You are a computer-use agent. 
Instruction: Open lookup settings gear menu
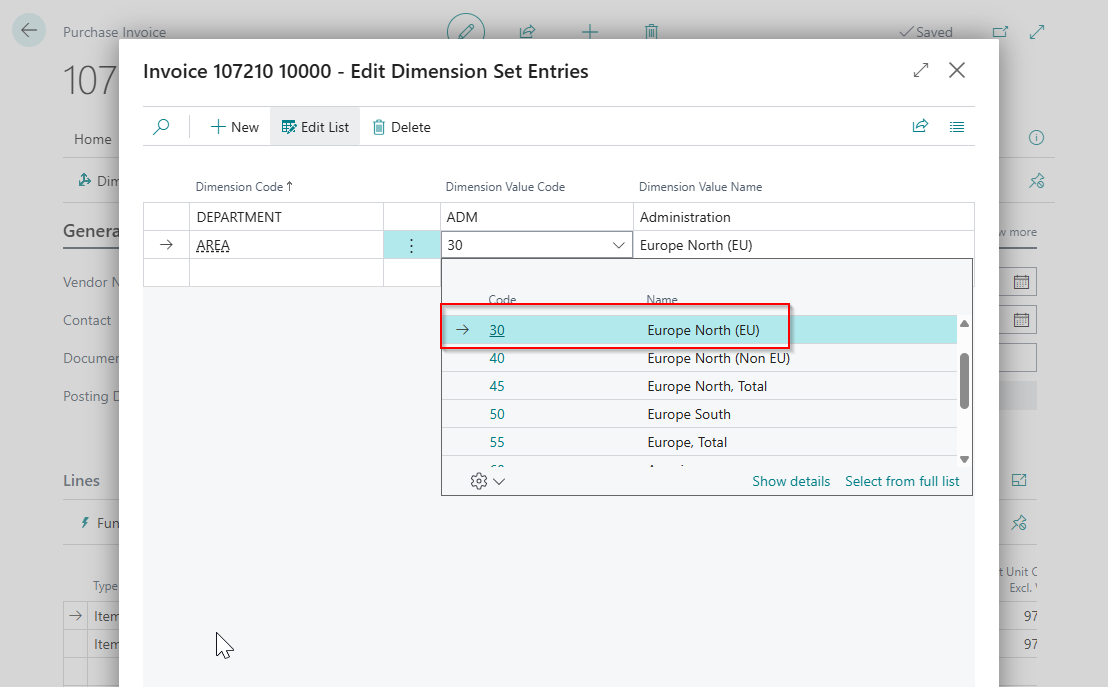point(488,481)
